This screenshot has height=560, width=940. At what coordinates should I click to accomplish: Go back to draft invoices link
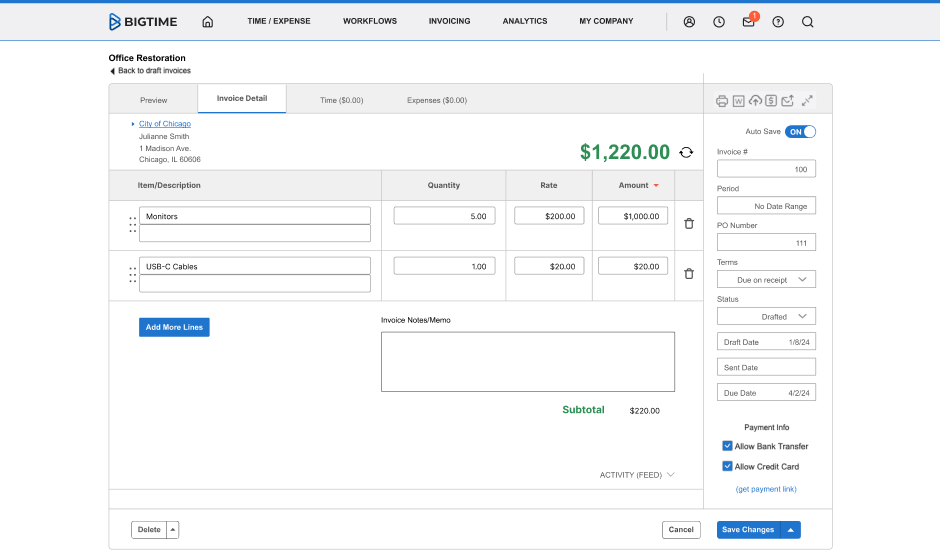click(154, 71)
